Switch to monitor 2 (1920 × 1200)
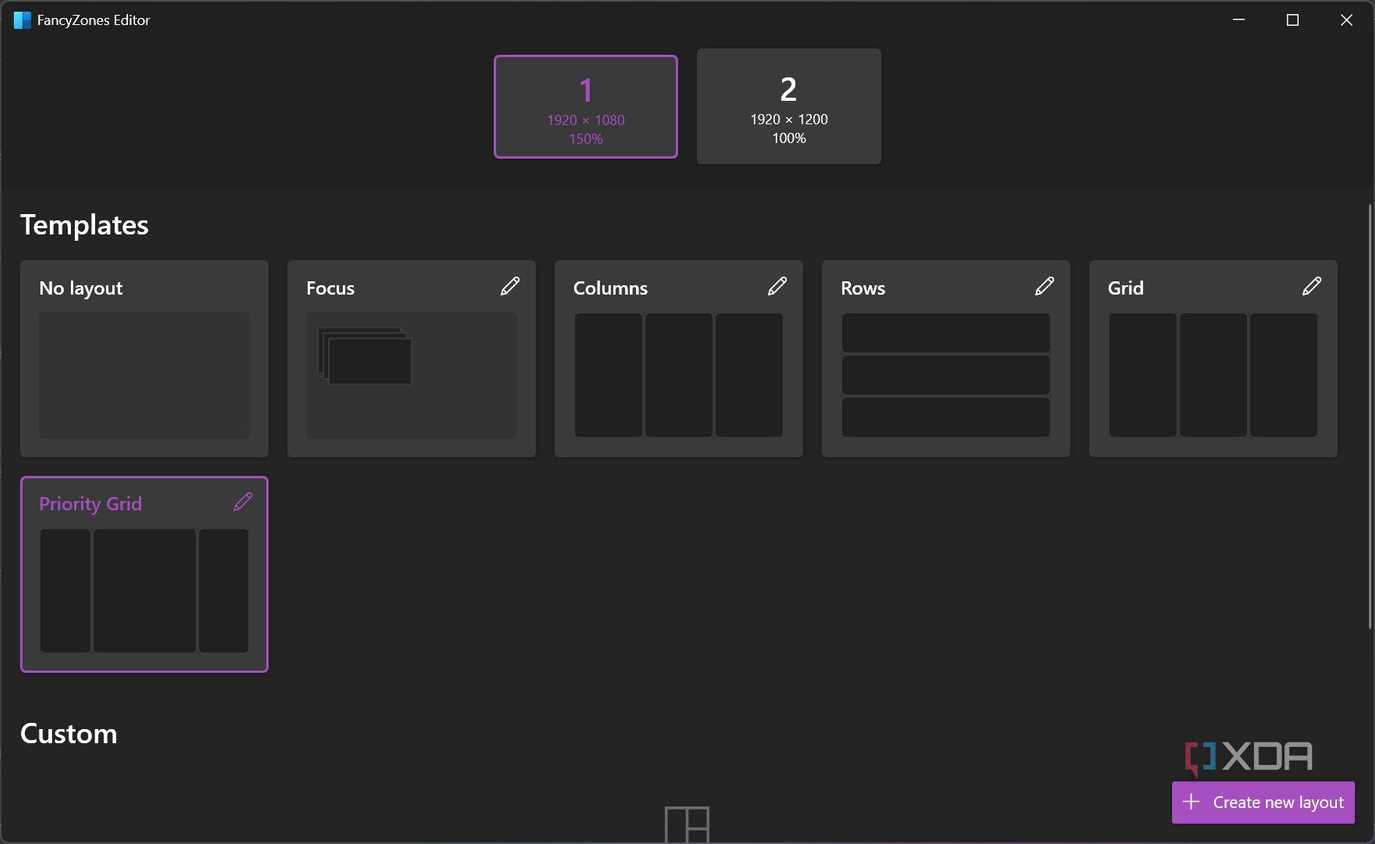Image resolution: width=1375 pixels, height=844 pixels. click(789, 106)
